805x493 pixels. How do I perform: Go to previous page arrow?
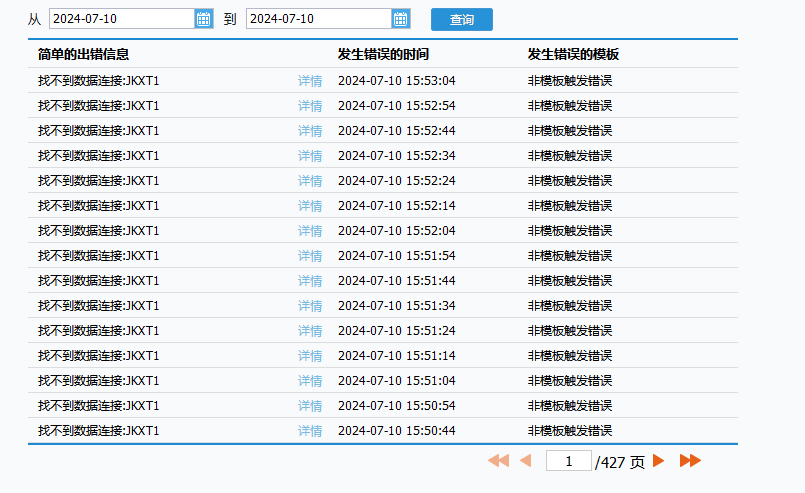pyautogui.click(x=526, y=461)
